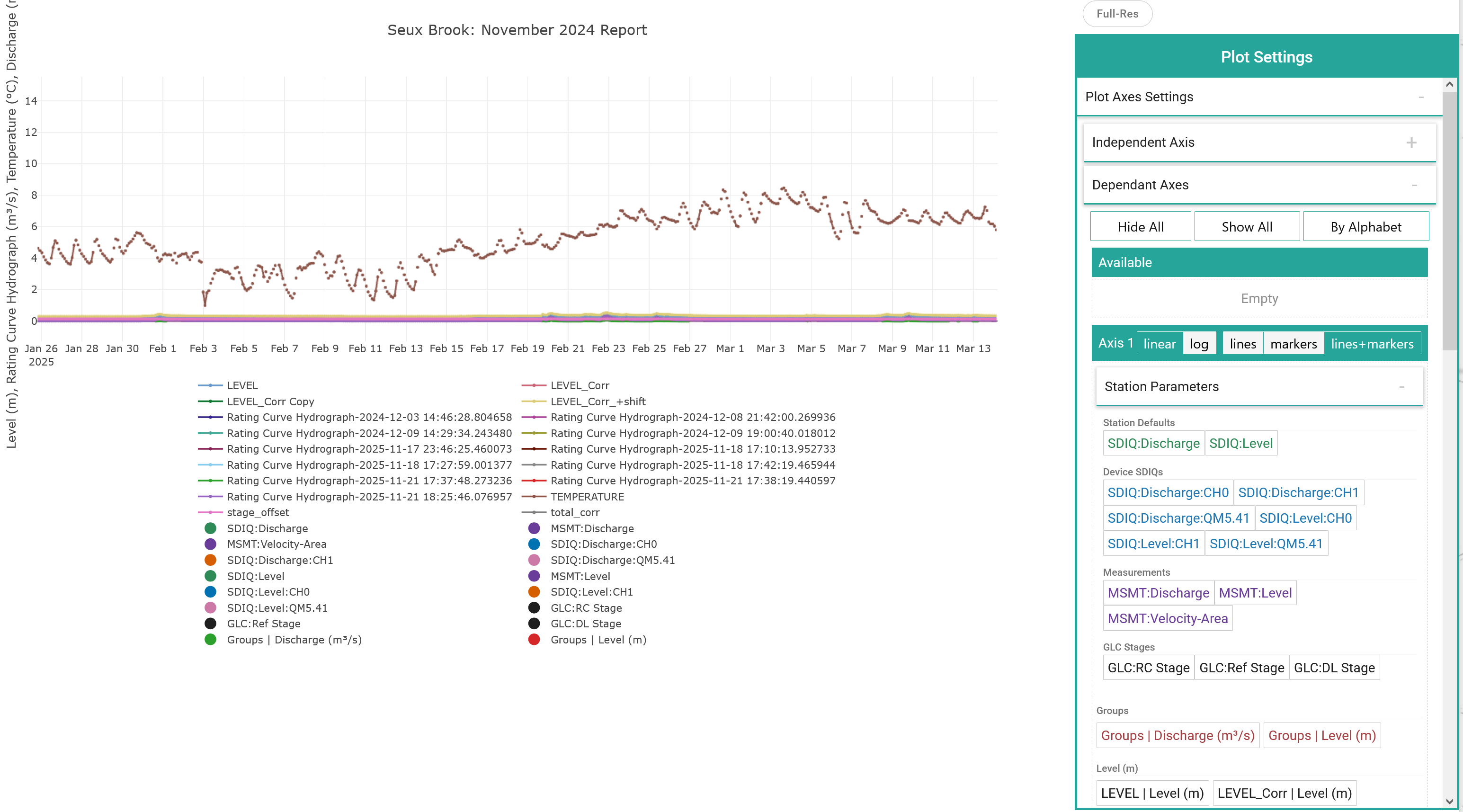Collapse the Dependant Axes section
Image resolution: width=1463 pixels, height=812 pixels.
coord(1414,185)
